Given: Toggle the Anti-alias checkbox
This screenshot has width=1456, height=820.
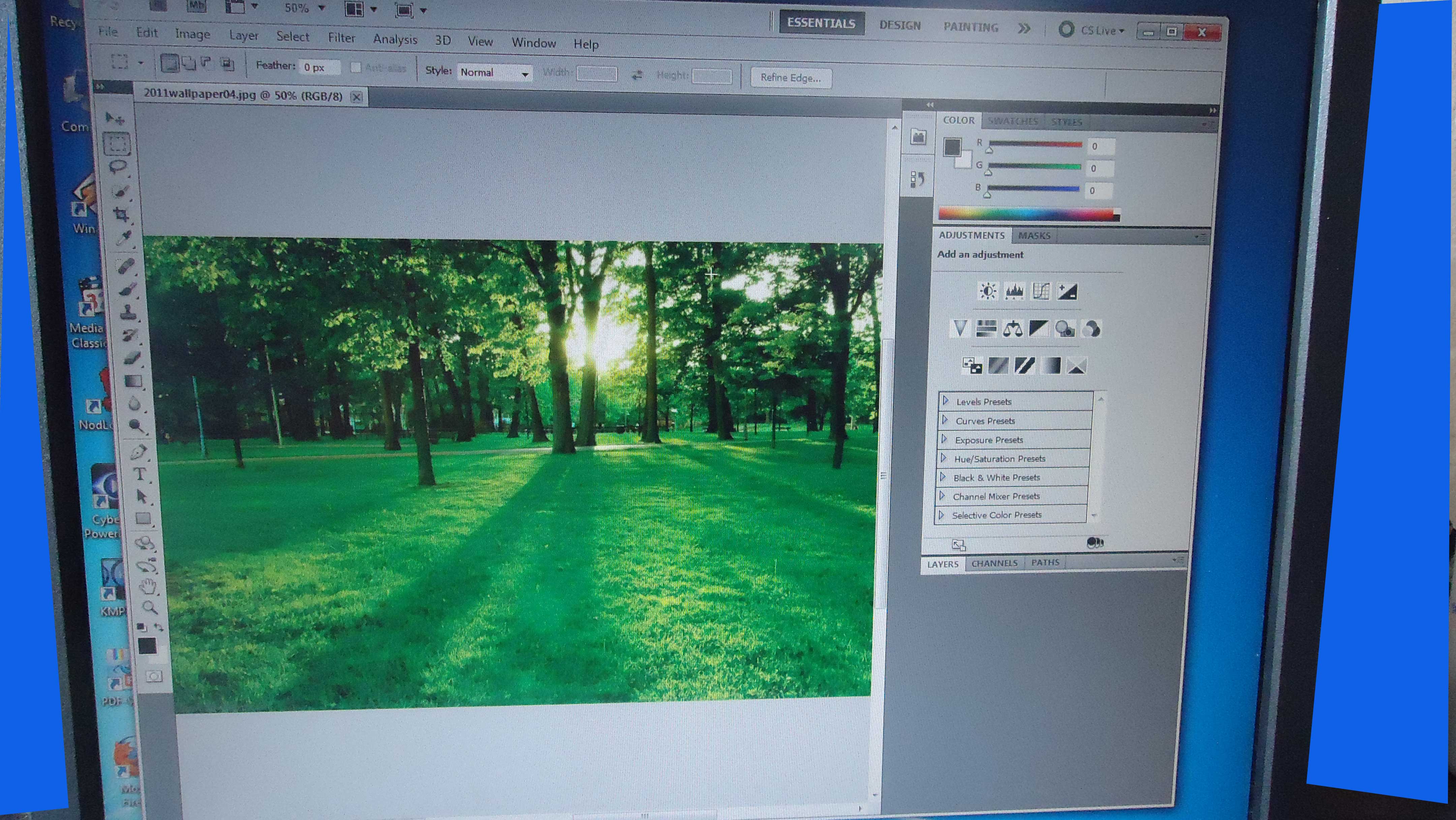Looking at the screenshot, I should [x=356, y=67].
